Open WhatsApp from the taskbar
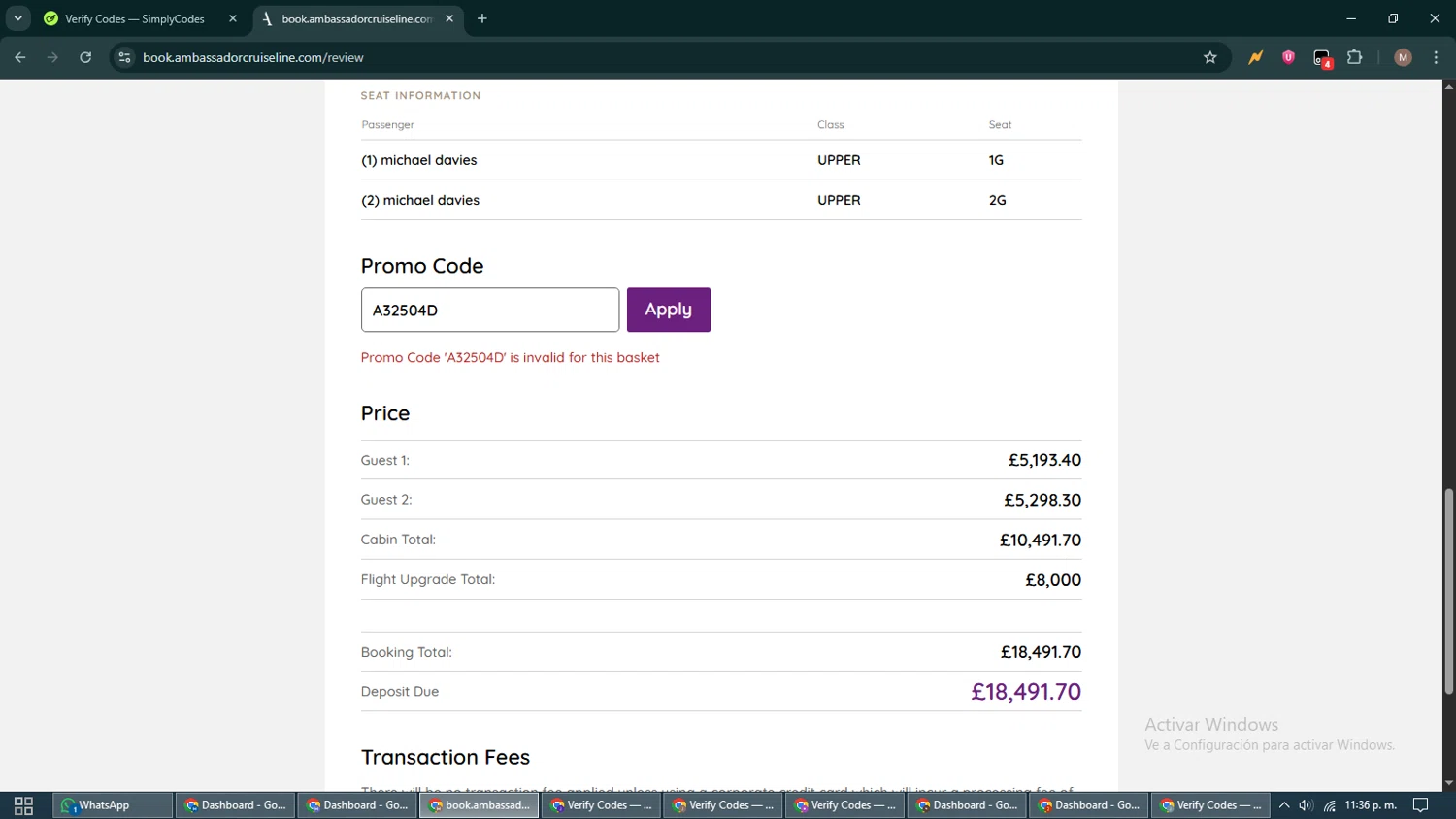The width and height of the screenshot is (1456, 819). (x=114, y=805)
